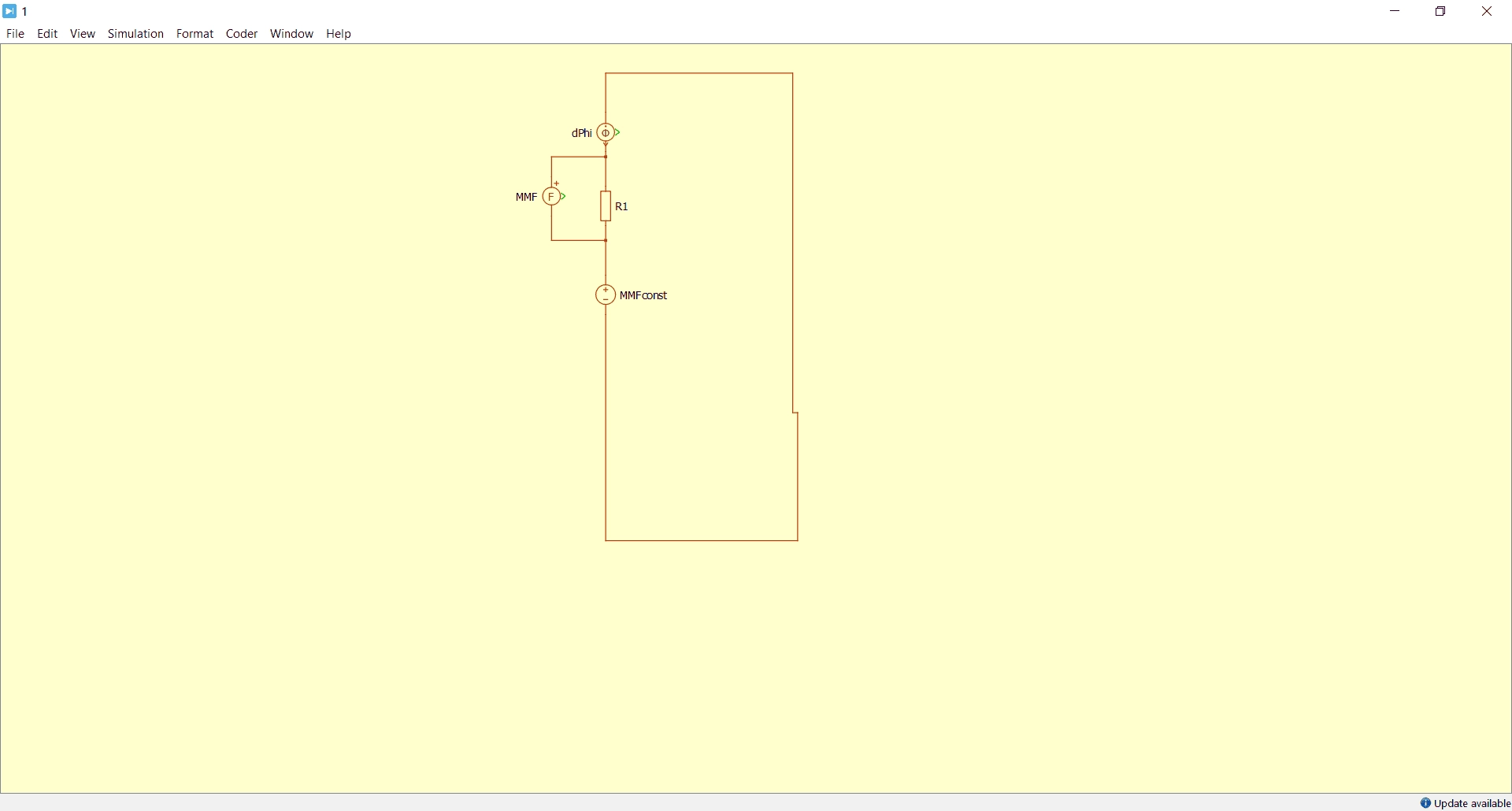
Task: Open the File menu
Action: click(x=15, y=34)
